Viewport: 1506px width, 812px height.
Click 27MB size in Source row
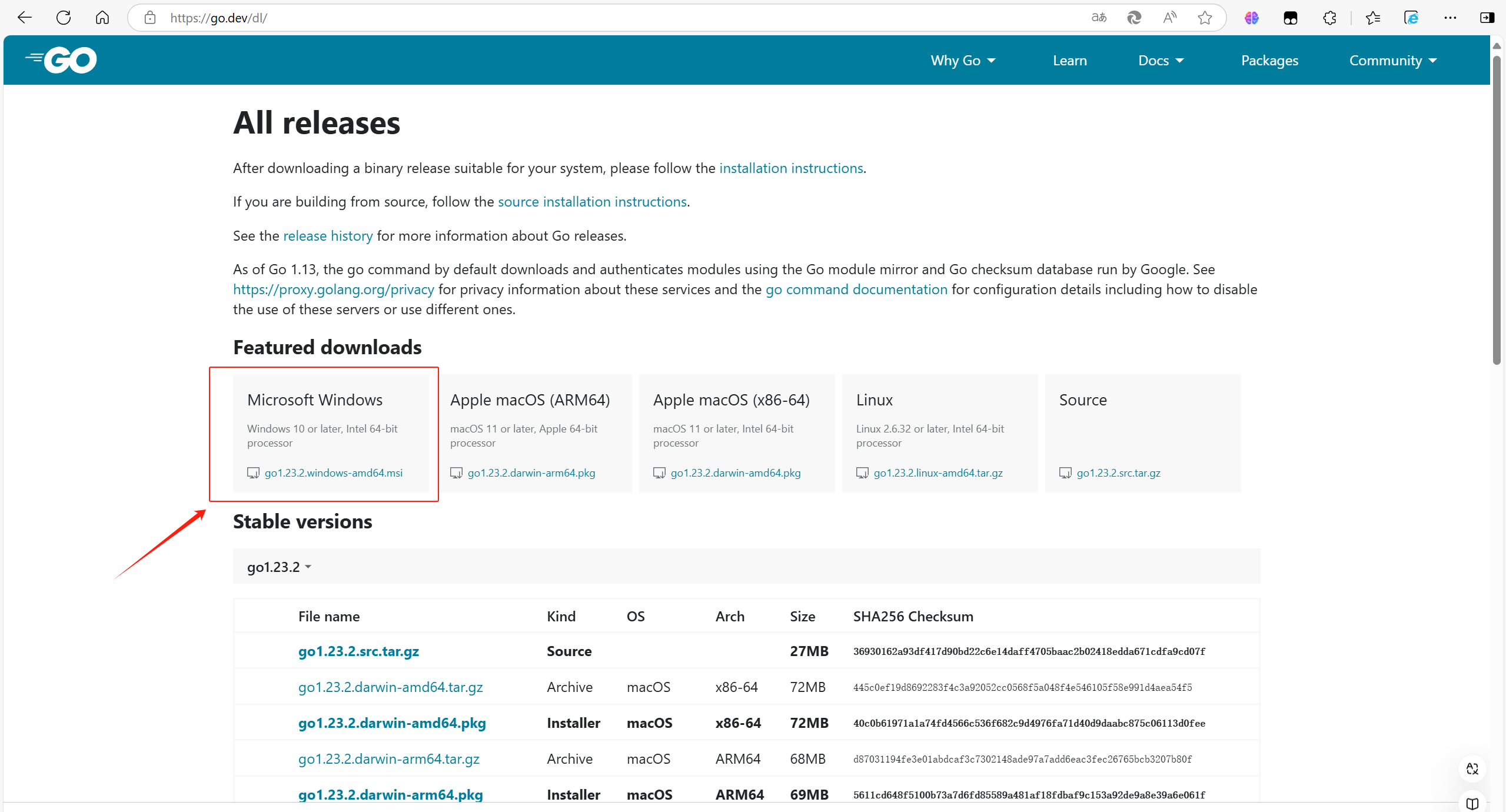click(809, 651)
